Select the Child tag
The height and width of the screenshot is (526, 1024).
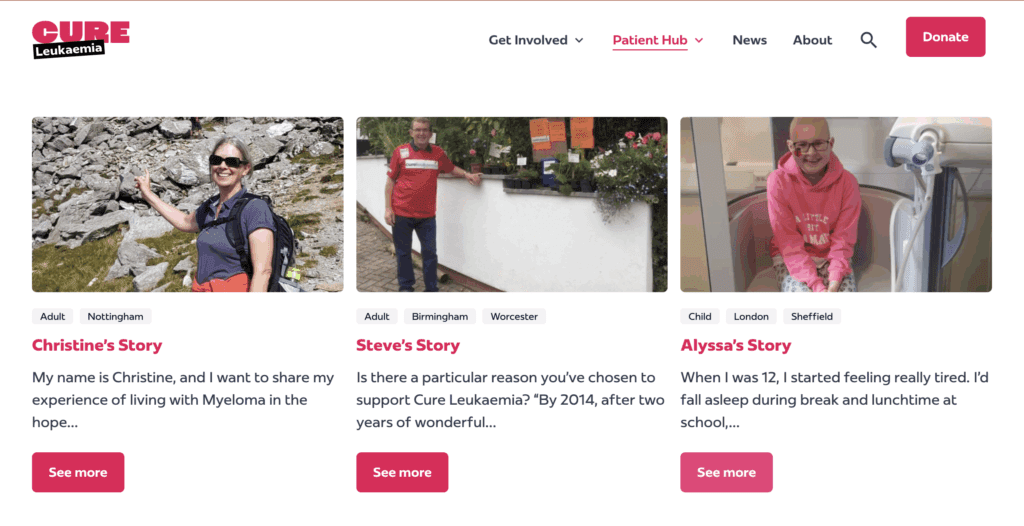coord(700,316)
